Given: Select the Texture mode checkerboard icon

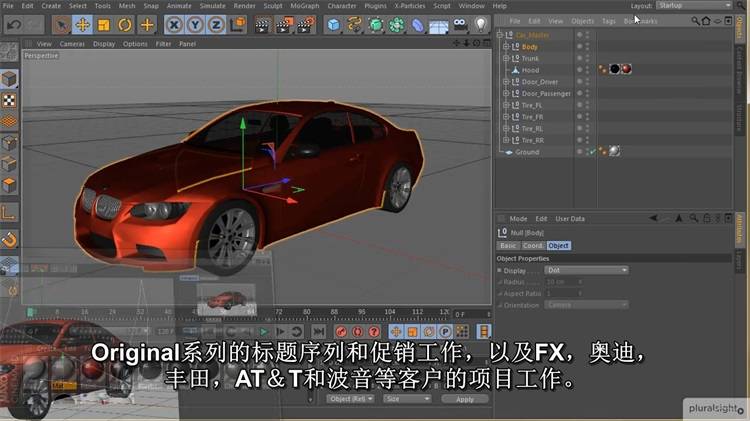Looking at the screenshot, I should pos(9,100).
